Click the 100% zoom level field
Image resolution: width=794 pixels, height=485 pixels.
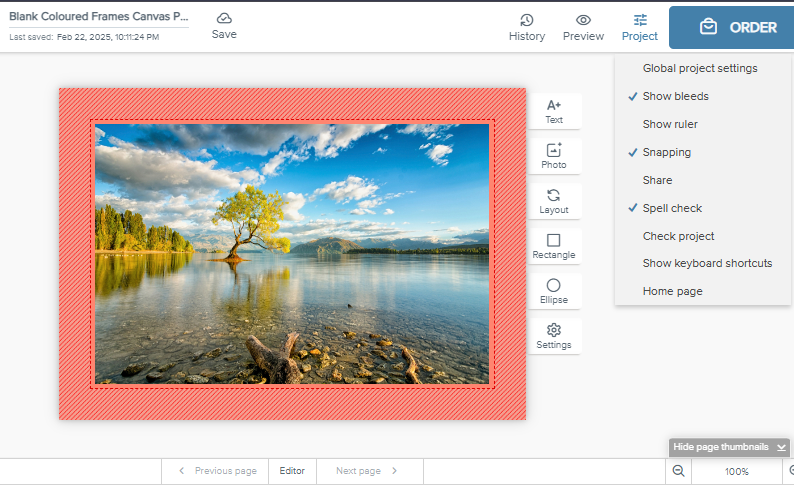(737, 471)
